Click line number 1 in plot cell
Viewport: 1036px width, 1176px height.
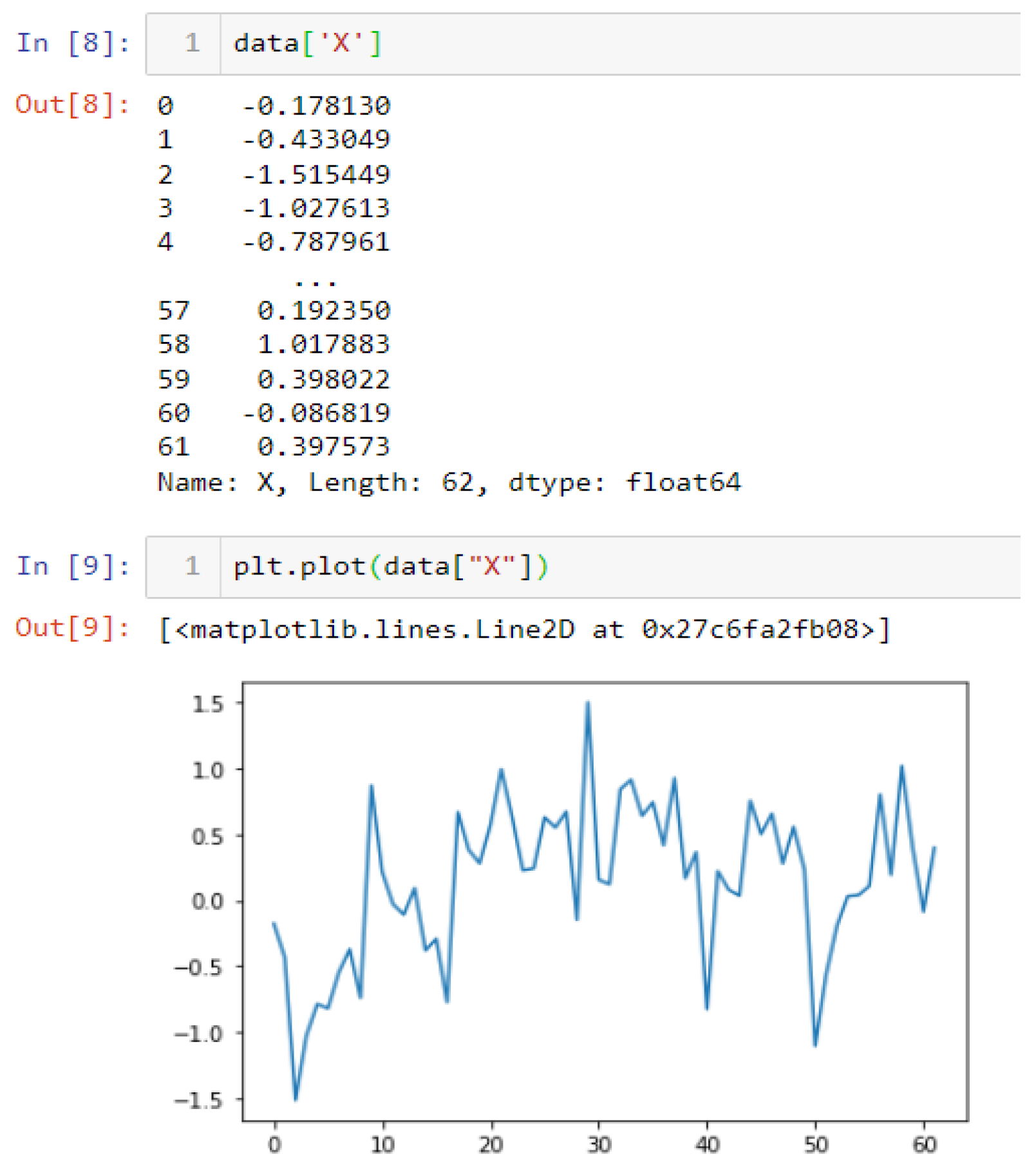pos(192,567)
